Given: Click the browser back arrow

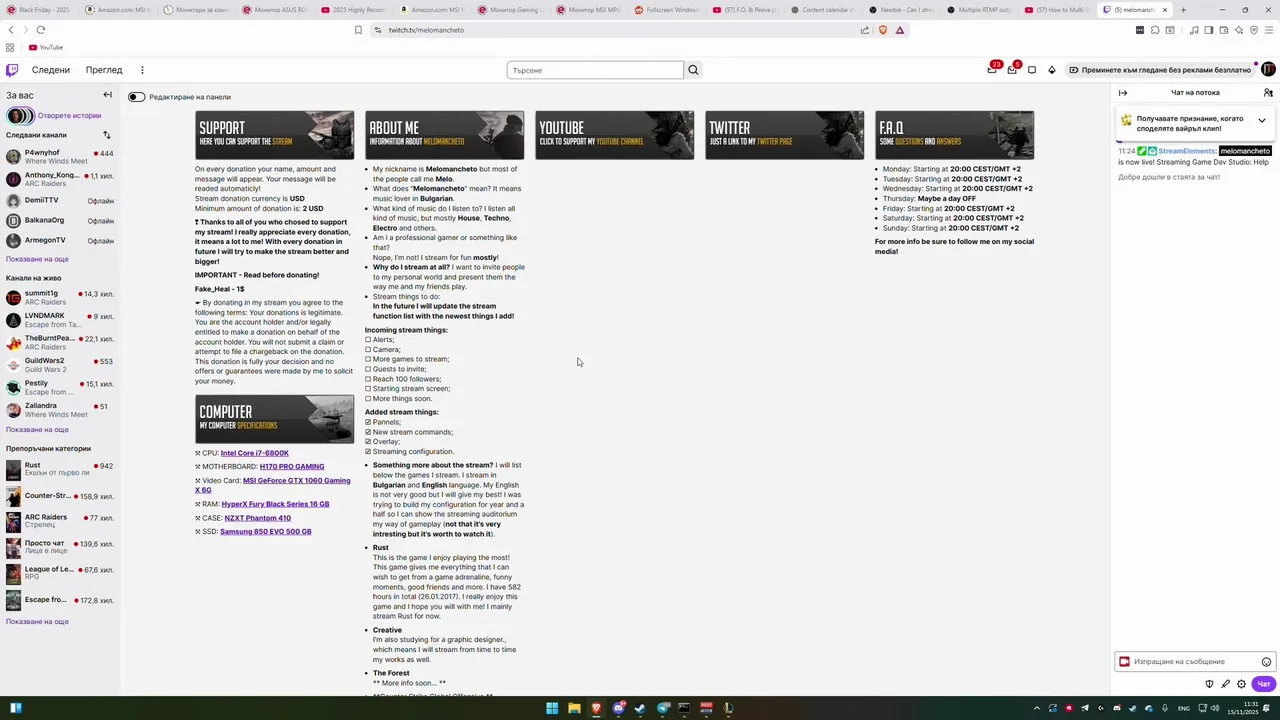Looking at the screenshot, I should click(11, 30).
